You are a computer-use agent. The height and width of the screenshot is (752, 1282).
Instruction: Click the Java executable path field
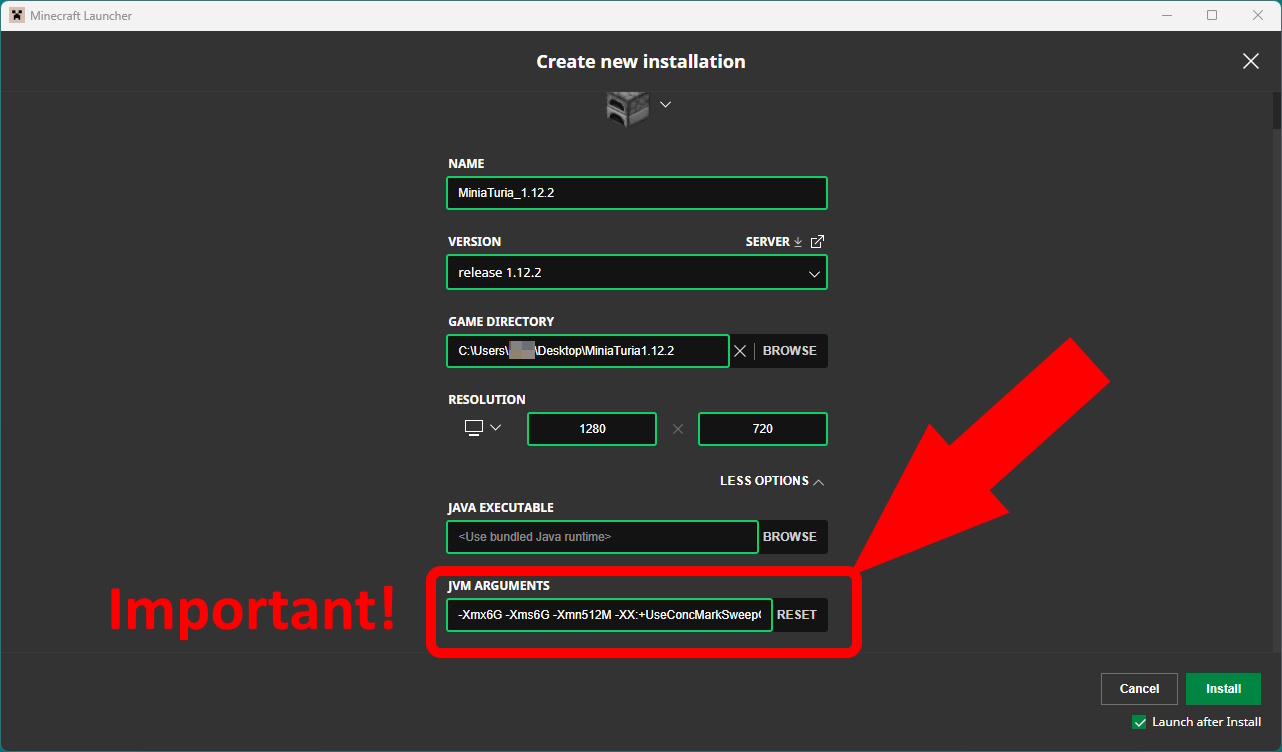(602, 537)
